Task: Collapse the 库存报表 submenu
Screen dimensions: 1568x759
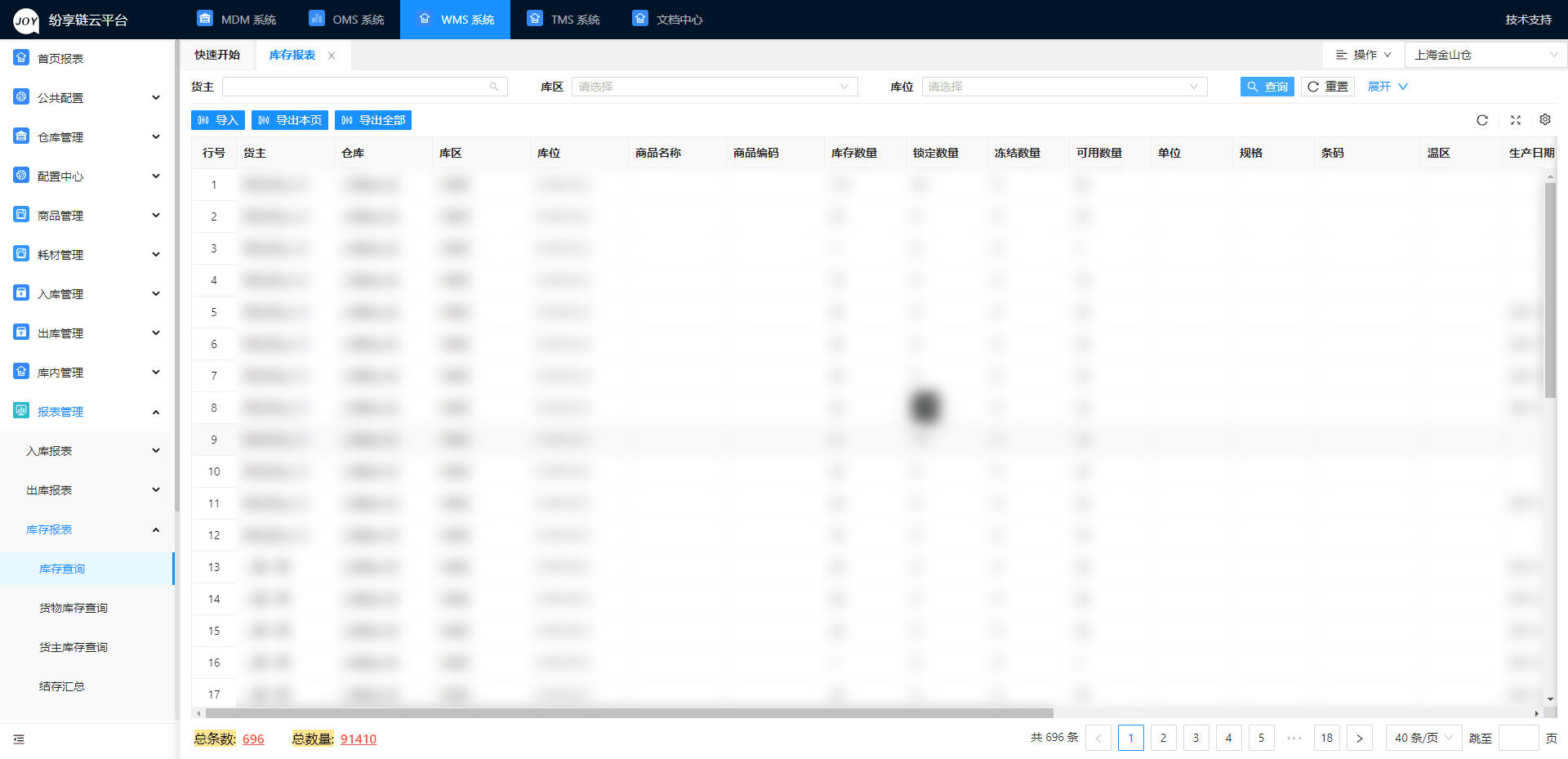Action: tap(87, 529)
